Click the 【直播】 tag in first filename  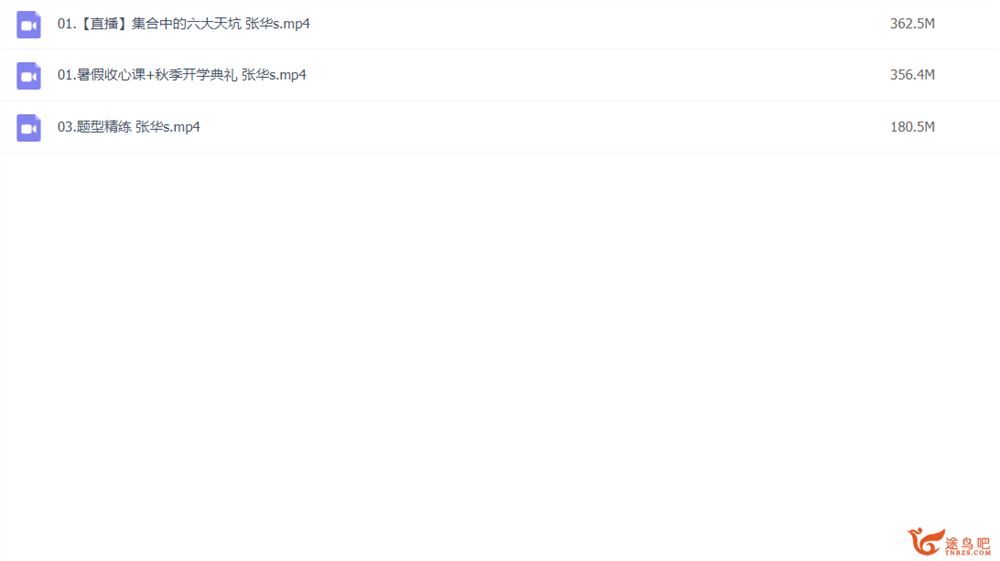pos(102,24)
